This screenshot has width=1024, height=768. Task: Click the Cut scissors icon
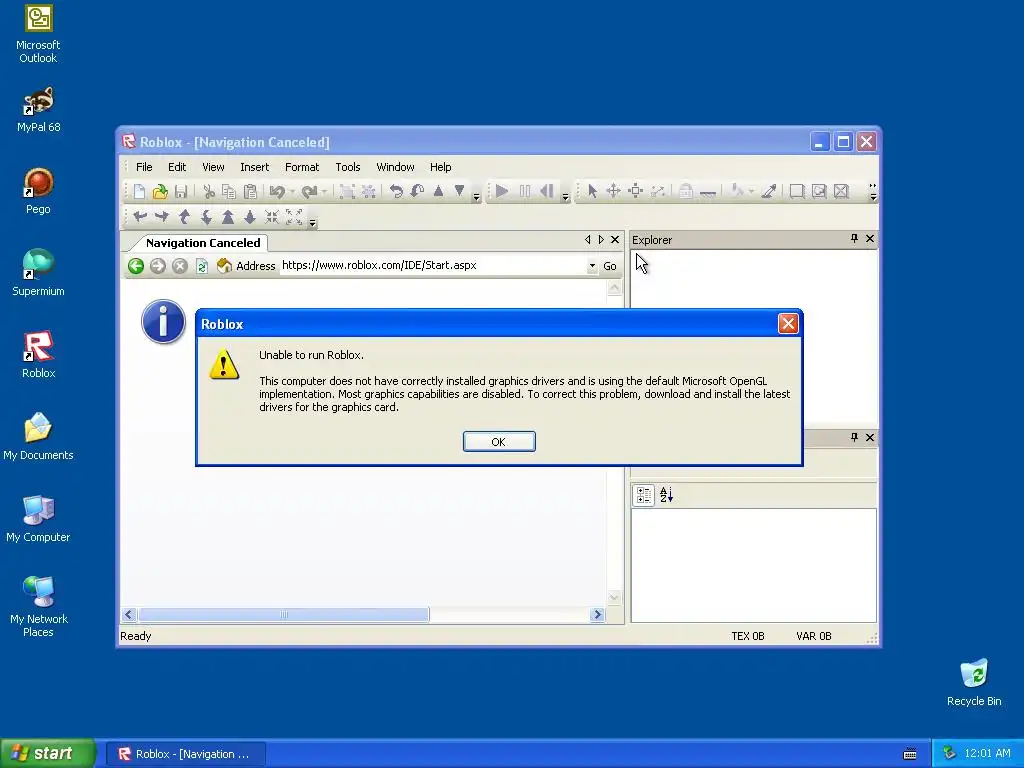click(x=209, y=191)
